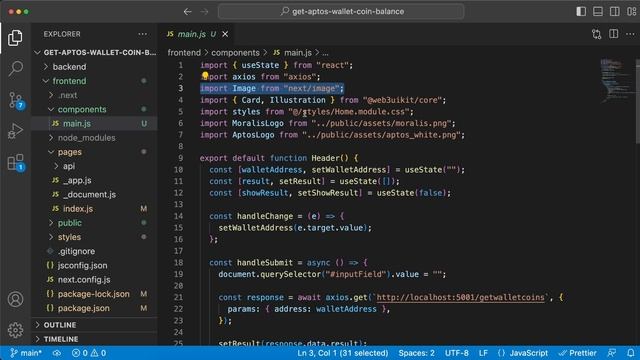Open the _app.js file
Screen dimensions: 640x360
94,180
